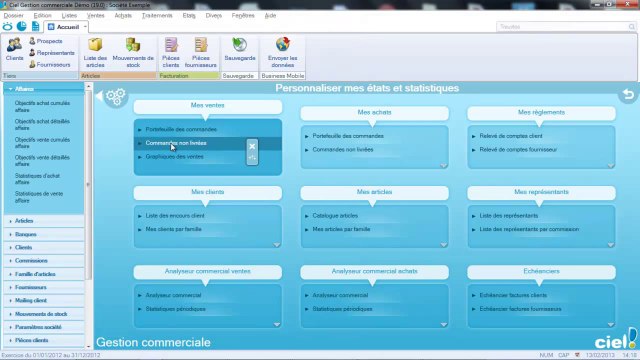Open Echéancier factures clients
640x360 pixels.
pyautogui.click(x=513, y=295)
